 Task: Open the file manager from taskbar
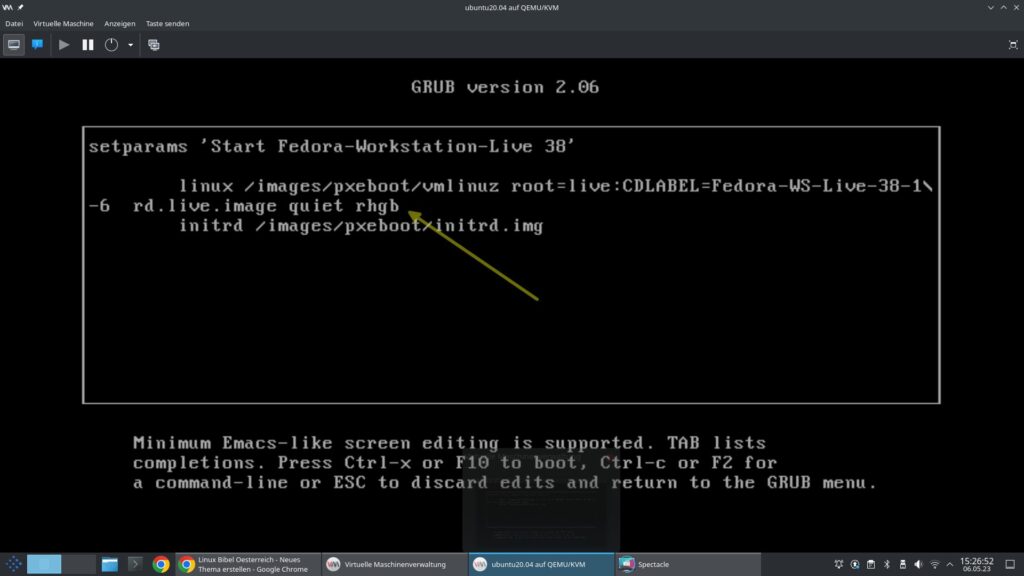[110, 564]
